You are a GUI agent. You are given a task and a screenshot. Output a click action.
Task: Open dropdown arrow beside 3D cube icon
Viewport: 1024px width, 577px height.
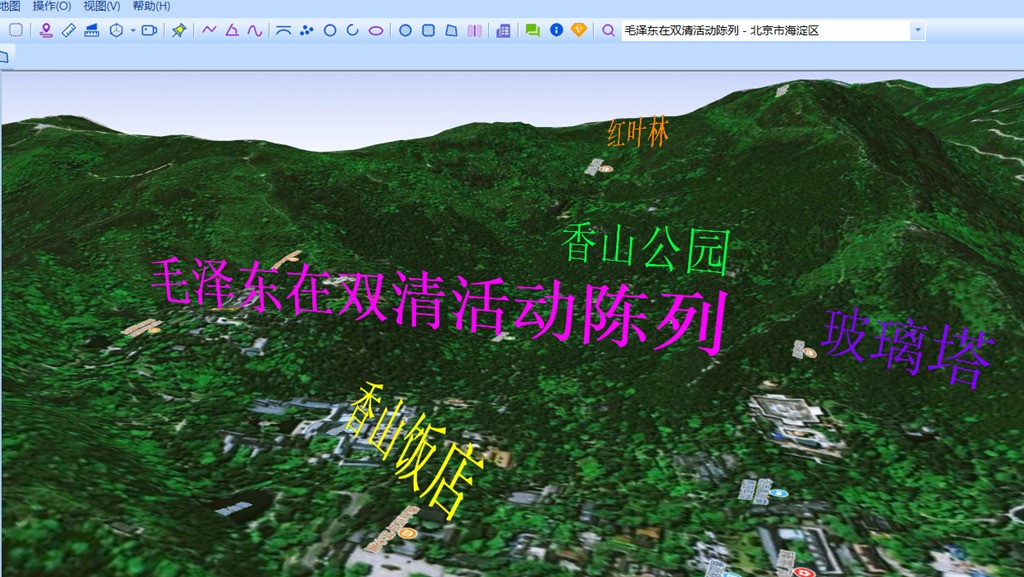click(x=132, y=31)
